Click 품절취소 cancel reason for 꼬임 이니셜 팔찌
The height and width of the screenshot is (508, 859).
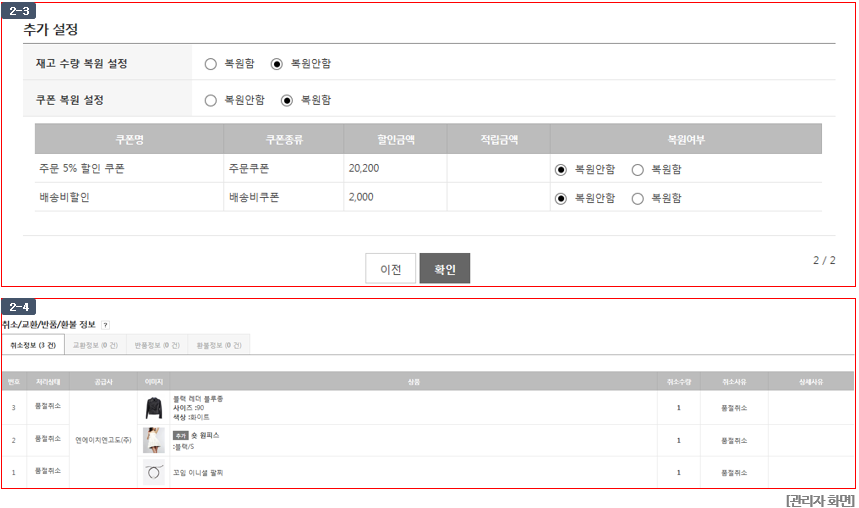(734, 472)
